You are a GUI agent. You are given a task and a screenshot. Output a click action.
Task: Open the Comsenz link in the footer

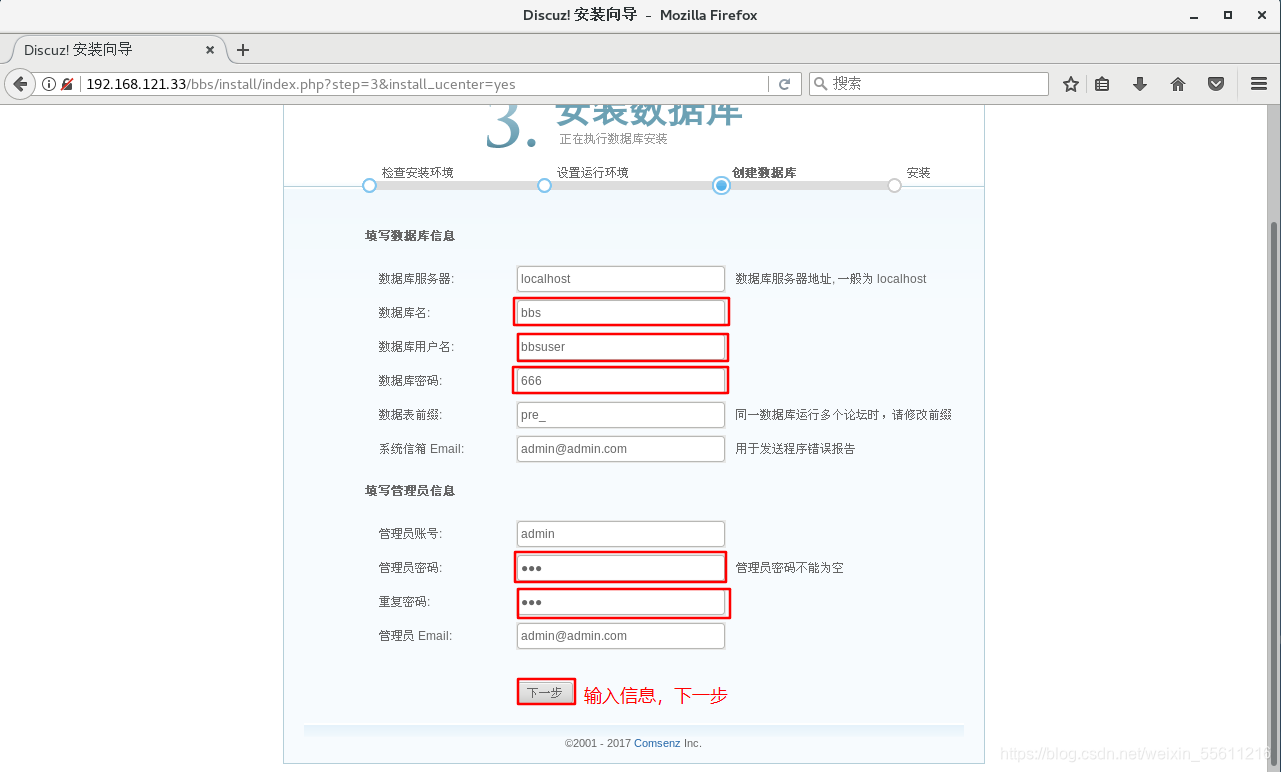coord(657,744)
